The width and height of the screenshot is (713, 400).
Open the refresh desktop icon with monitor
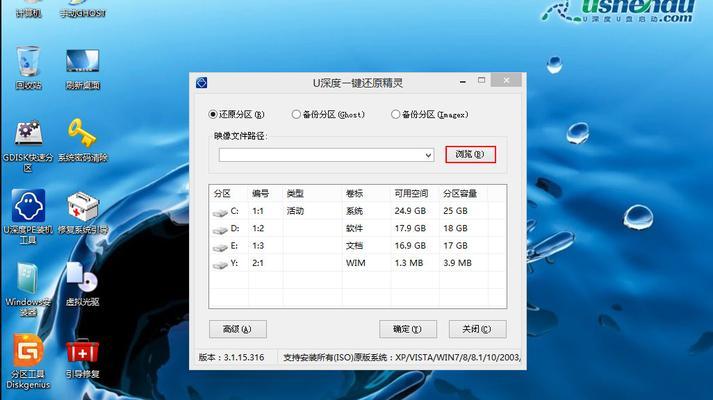click(x=82, y=61)
